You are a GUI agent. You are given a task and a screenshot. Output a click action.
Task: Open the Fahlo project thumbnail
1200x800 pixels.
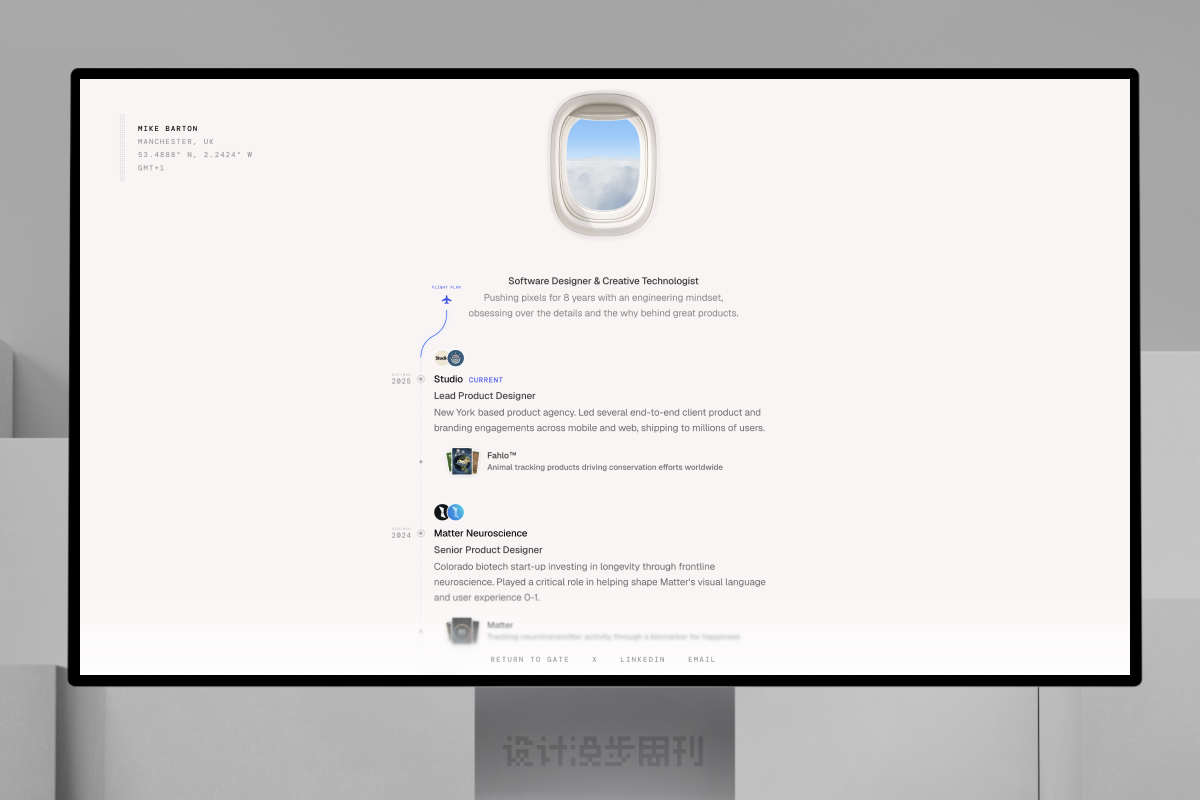pos(463,461)
